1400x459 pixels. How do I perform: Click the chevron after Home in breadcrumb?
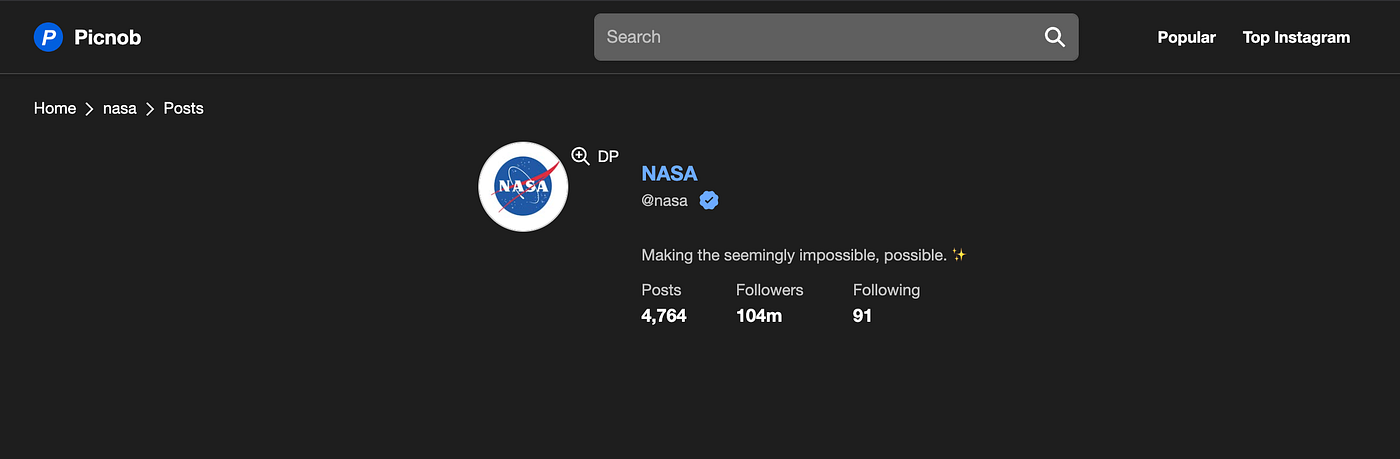89,109
